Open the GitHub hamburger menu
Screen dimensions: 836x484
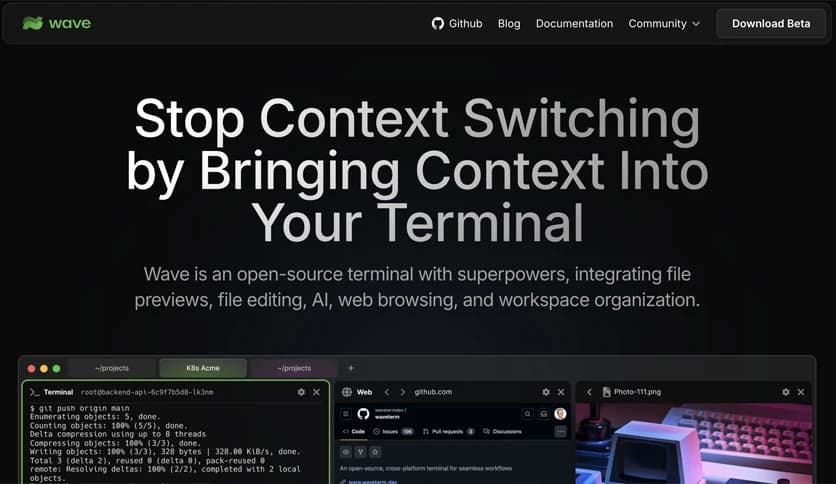click(346, 414)
